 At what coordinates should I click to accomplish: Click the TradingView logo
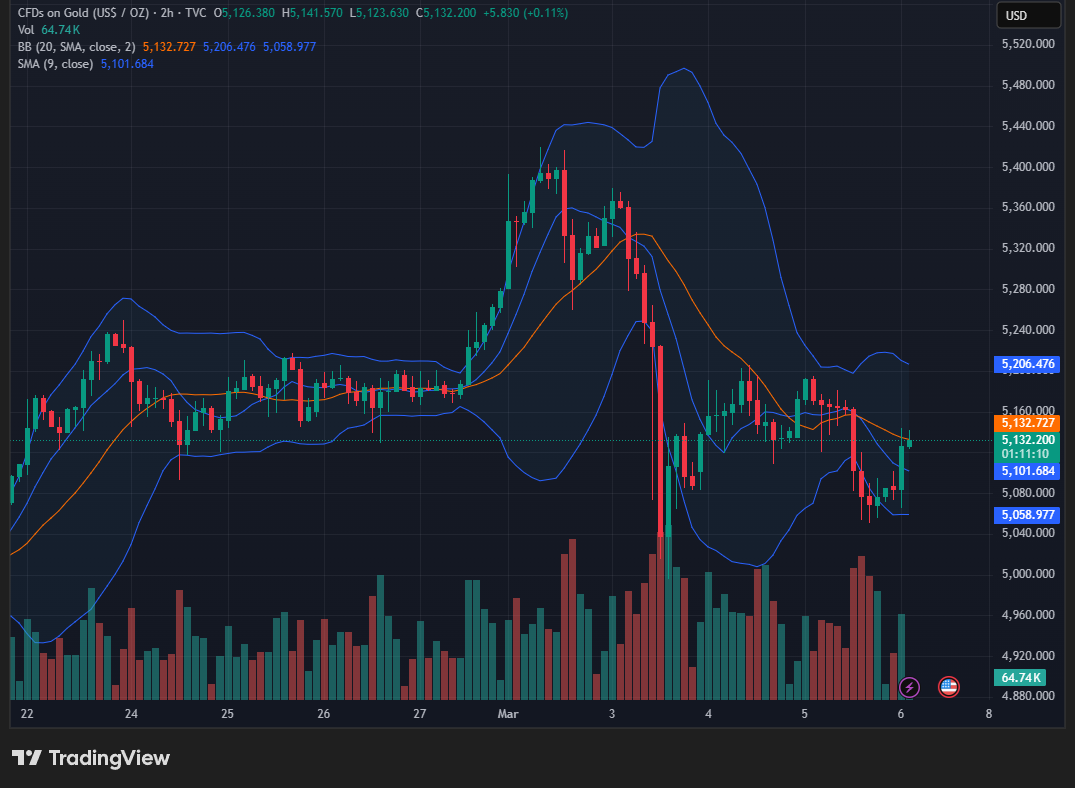click(91, 758)
